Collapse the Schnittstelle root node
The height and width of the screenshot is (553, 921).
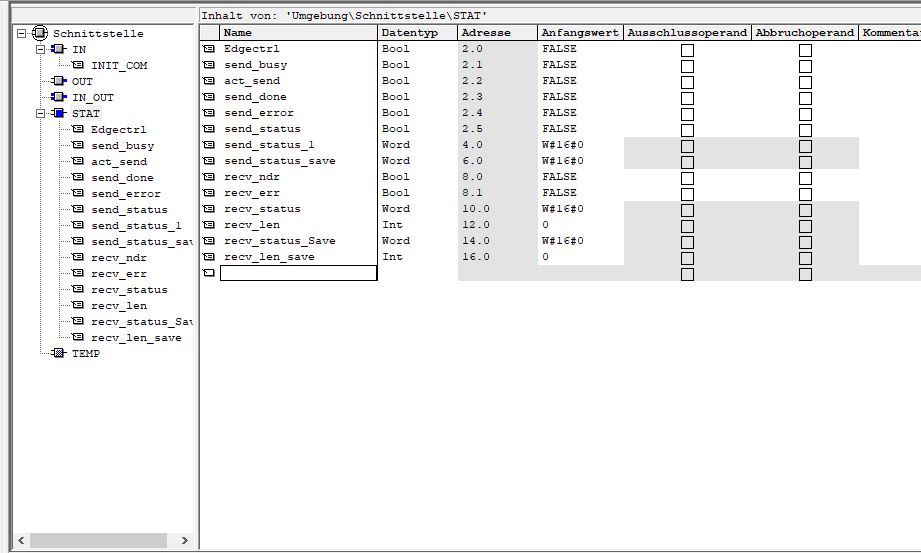point(22,33)
